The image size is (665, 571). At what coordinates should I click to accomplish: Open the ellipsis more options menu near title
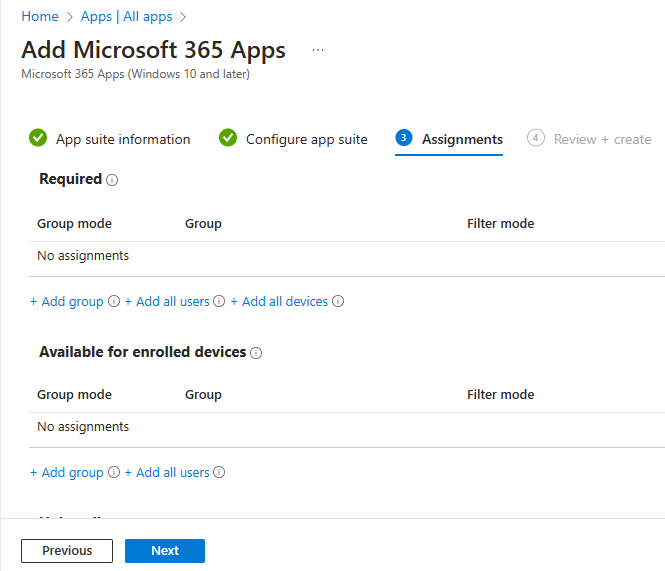318,50
